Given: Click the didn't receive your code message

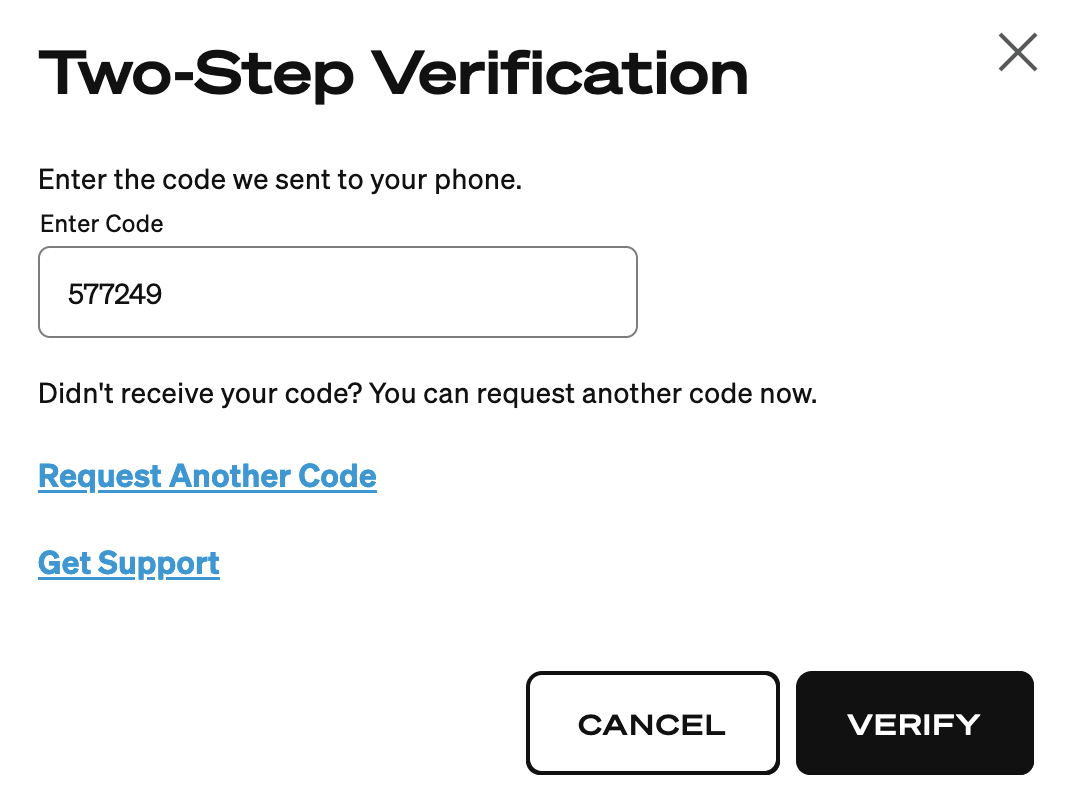Looking at the screenshot, I should click(428, 393).
